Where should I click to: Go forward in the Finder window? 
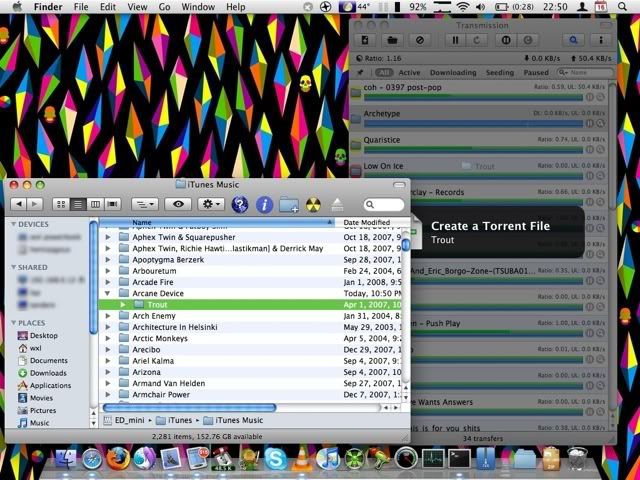click(35, 204)
